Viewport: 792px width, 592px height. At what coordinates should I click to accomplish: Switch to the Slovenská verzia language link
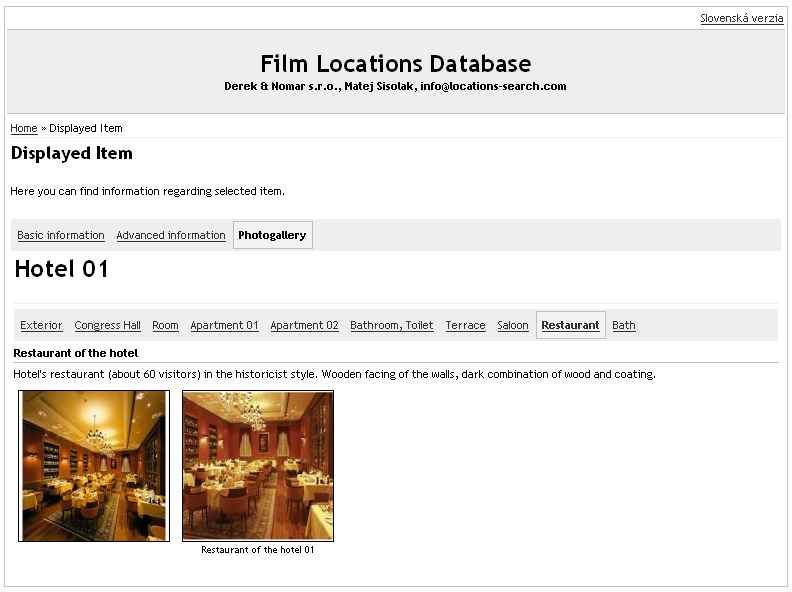tap(741, 18)
